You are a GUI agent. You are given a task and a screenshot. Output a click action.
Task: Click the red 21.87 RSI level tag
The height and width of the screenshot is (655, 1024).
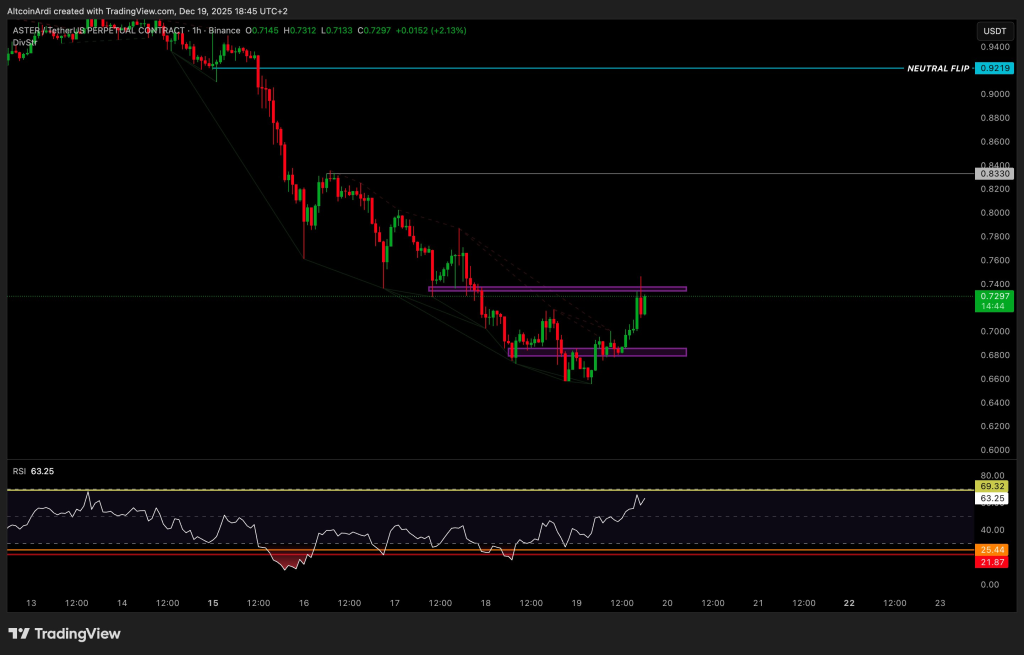pos(995,563)
